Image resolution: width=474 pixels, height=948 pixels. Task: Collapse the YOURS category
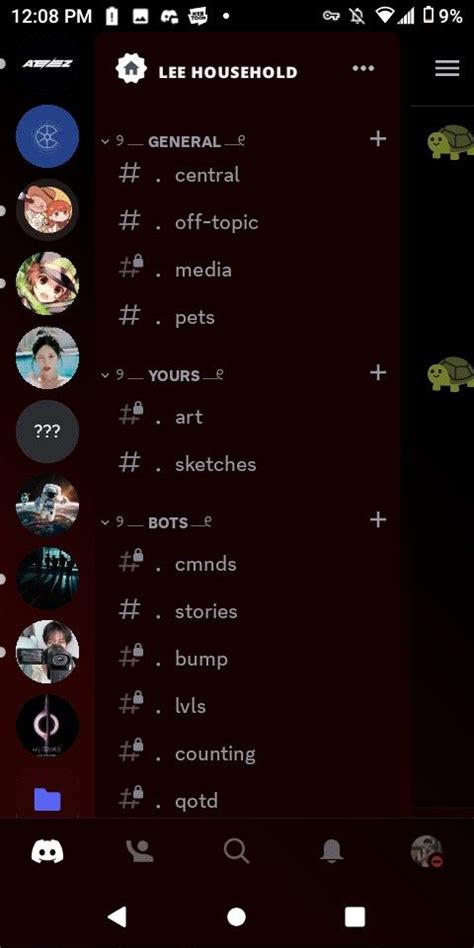tap(163, 375)
